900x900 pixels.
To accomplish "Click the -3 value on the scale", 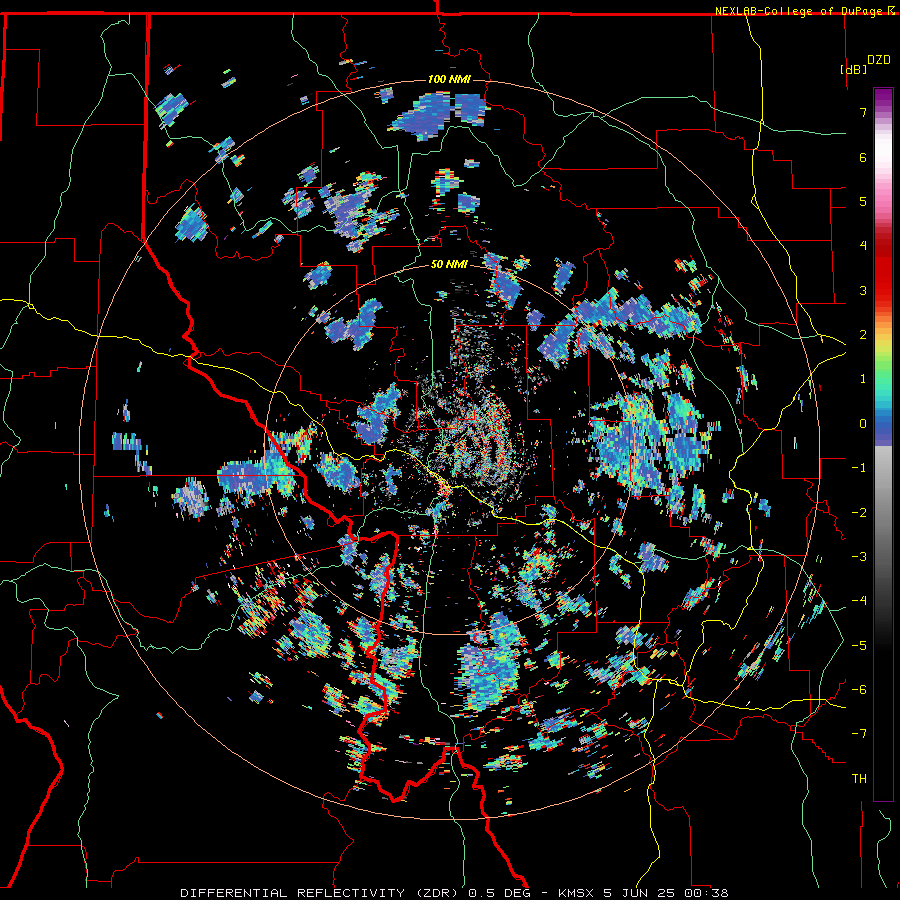I will point(859,557).
